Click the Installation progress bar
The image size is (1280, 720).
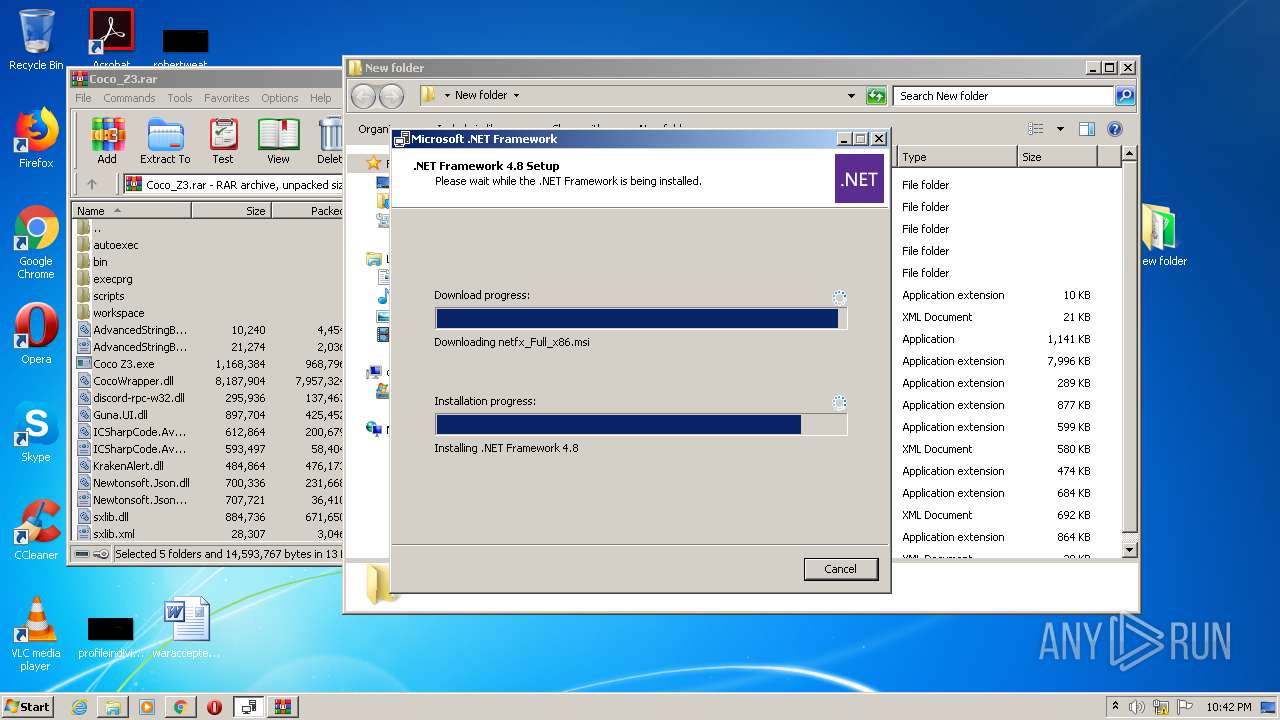tap(641, 424)
